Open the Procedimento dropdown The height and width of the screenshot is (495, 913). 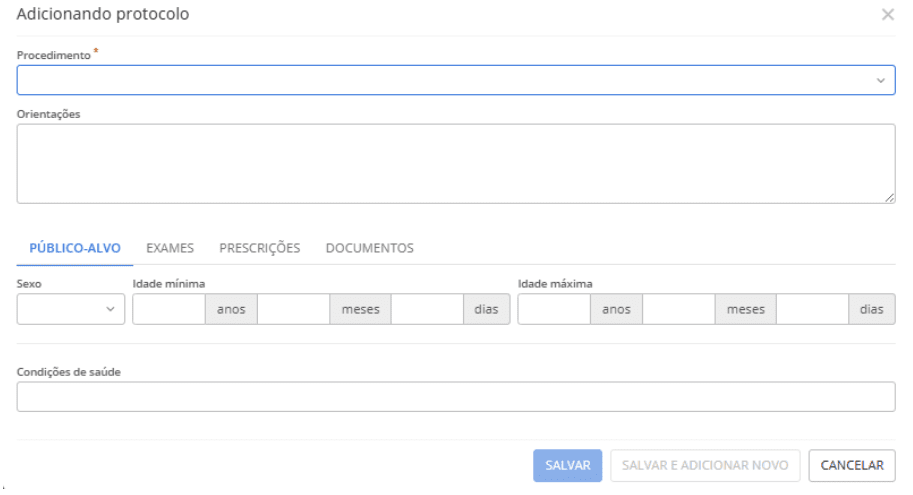pos(440,80)
